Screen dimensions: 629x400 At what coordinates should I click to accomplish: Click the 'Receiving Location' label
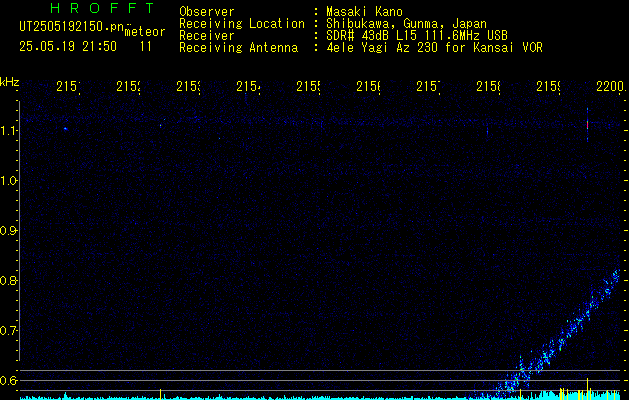242,24
